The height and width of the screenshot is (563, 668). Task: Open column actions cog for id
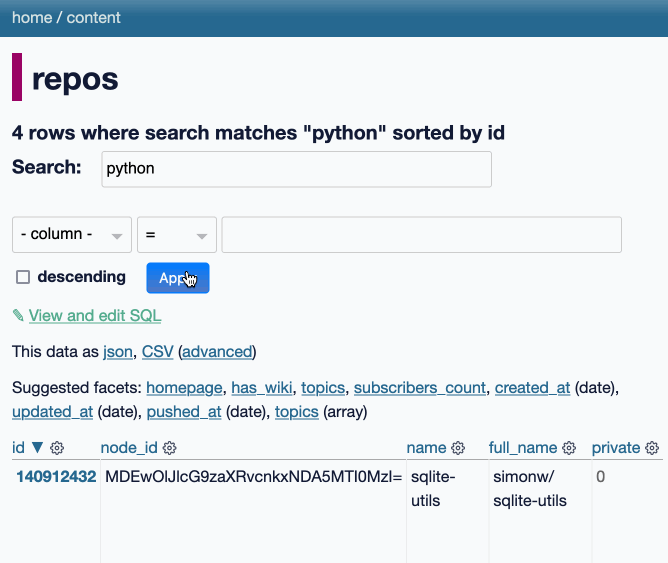57,448
